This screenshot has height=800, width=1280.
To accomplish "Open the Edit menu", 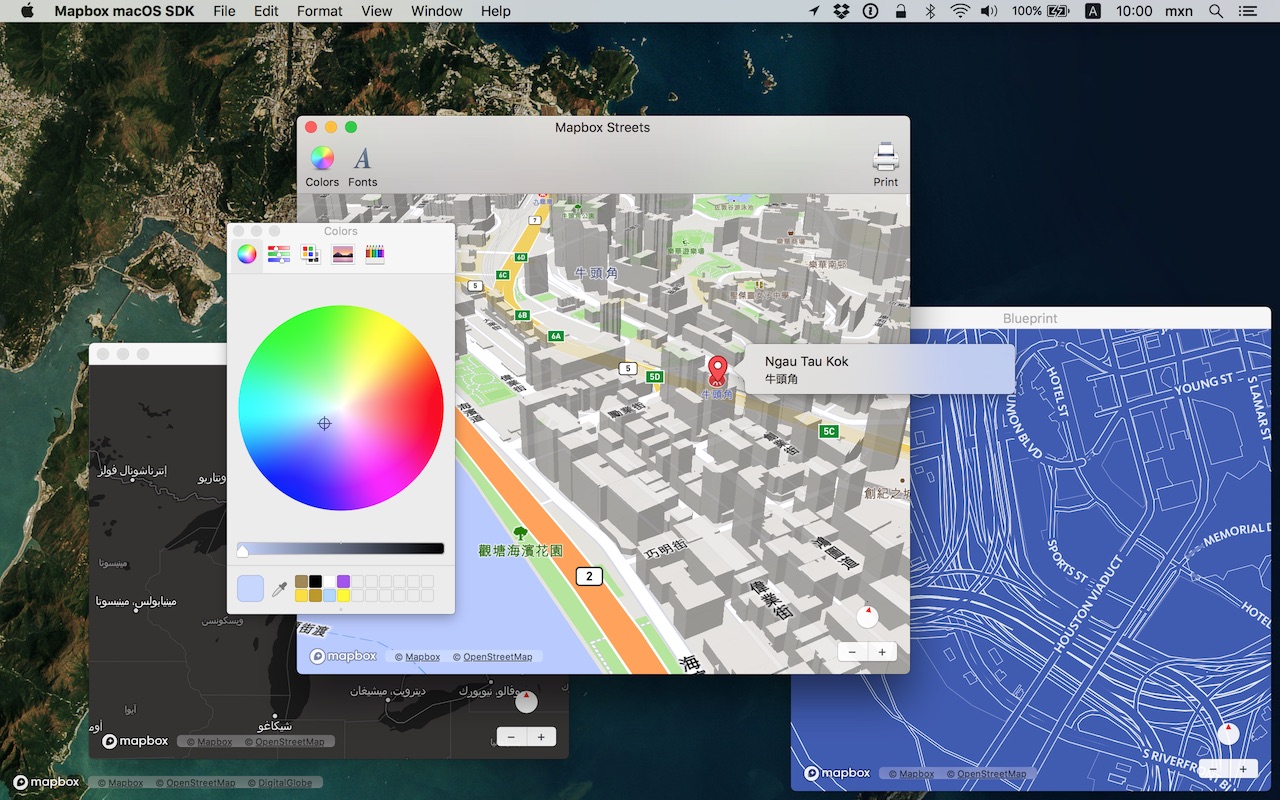I will point(266,11).
